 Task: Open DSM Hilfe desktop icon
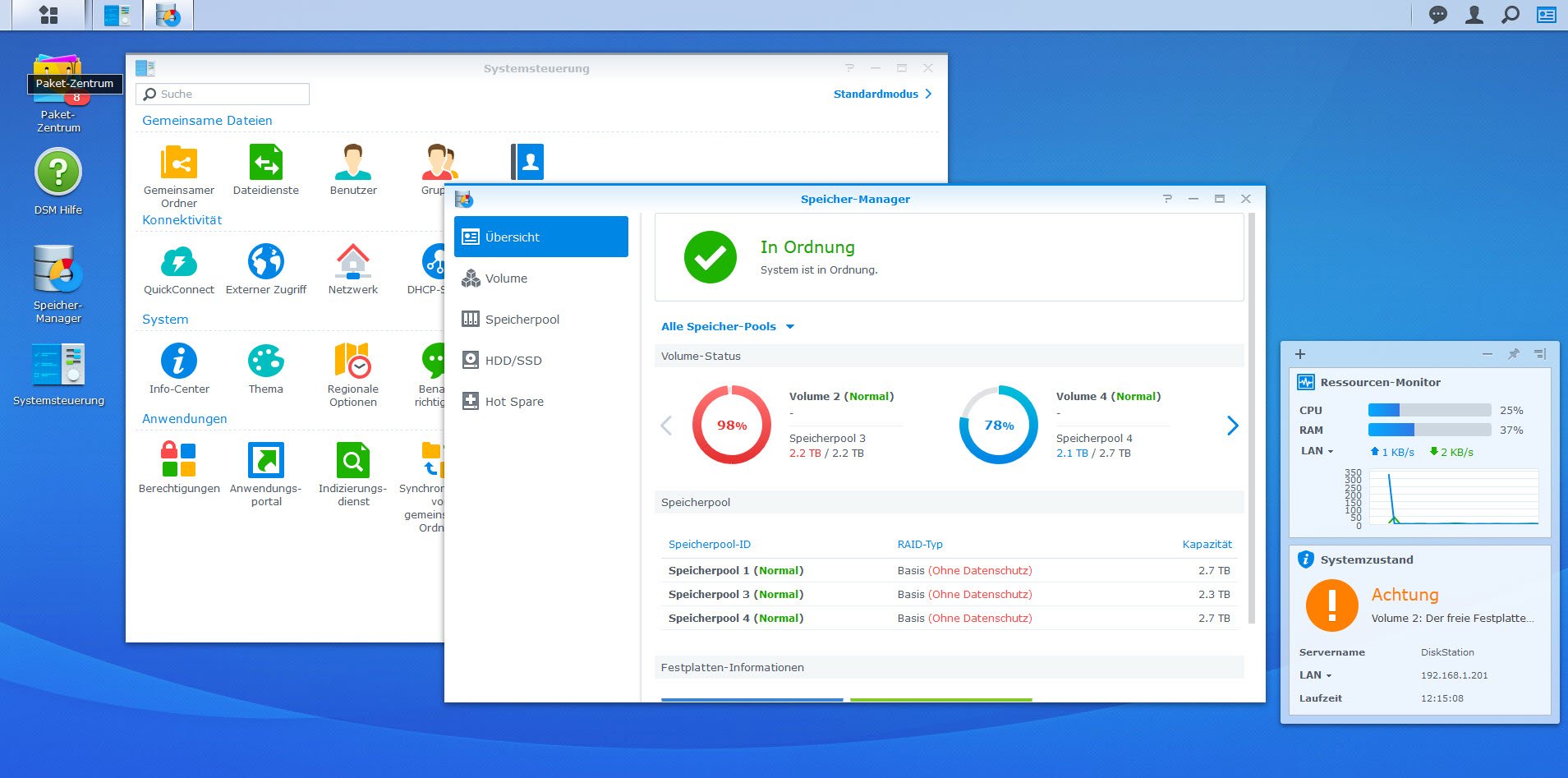(x=58, y=182)
